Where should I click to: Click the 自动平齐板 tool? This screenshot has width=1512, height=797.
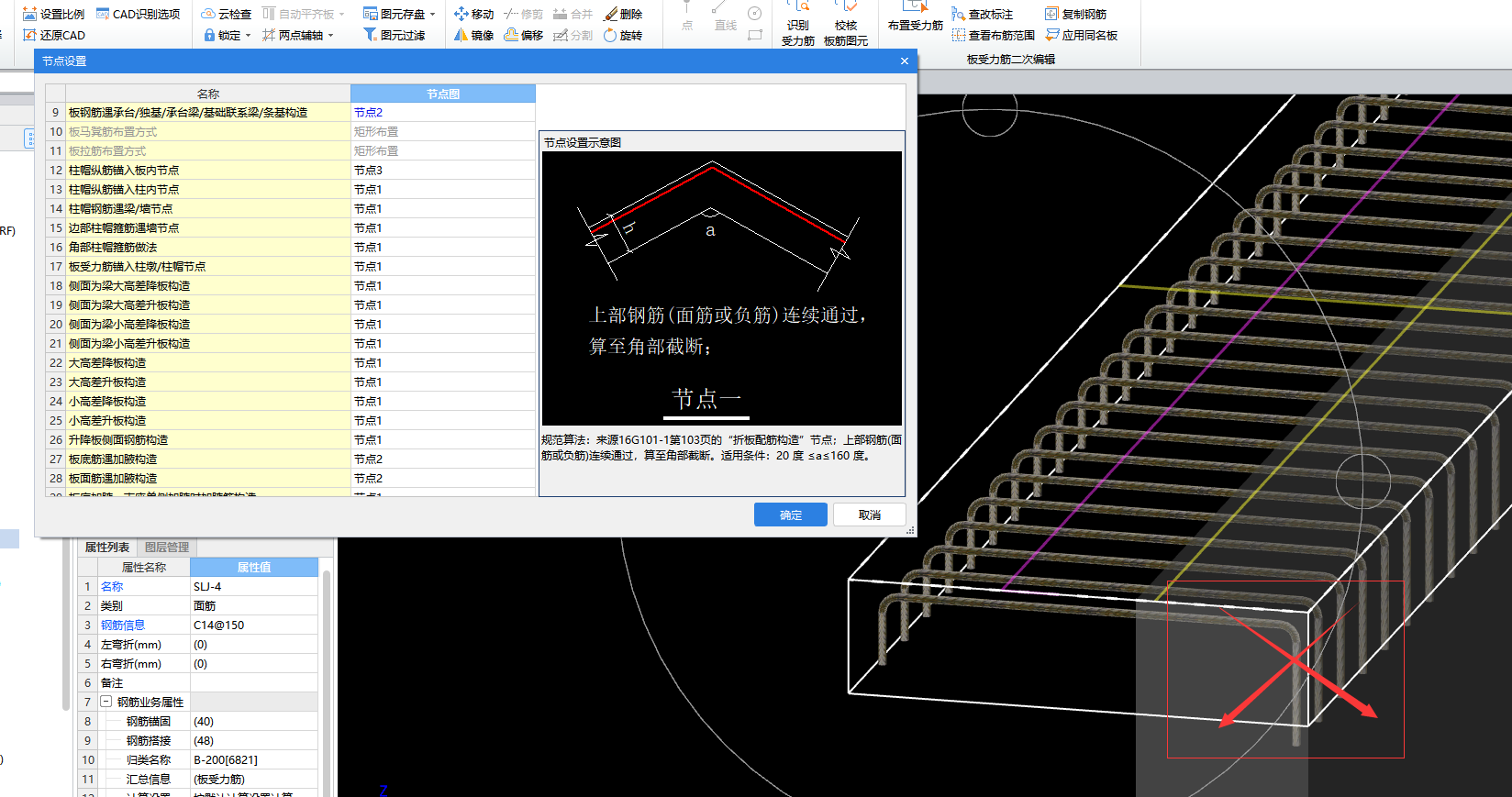point(298,14)
